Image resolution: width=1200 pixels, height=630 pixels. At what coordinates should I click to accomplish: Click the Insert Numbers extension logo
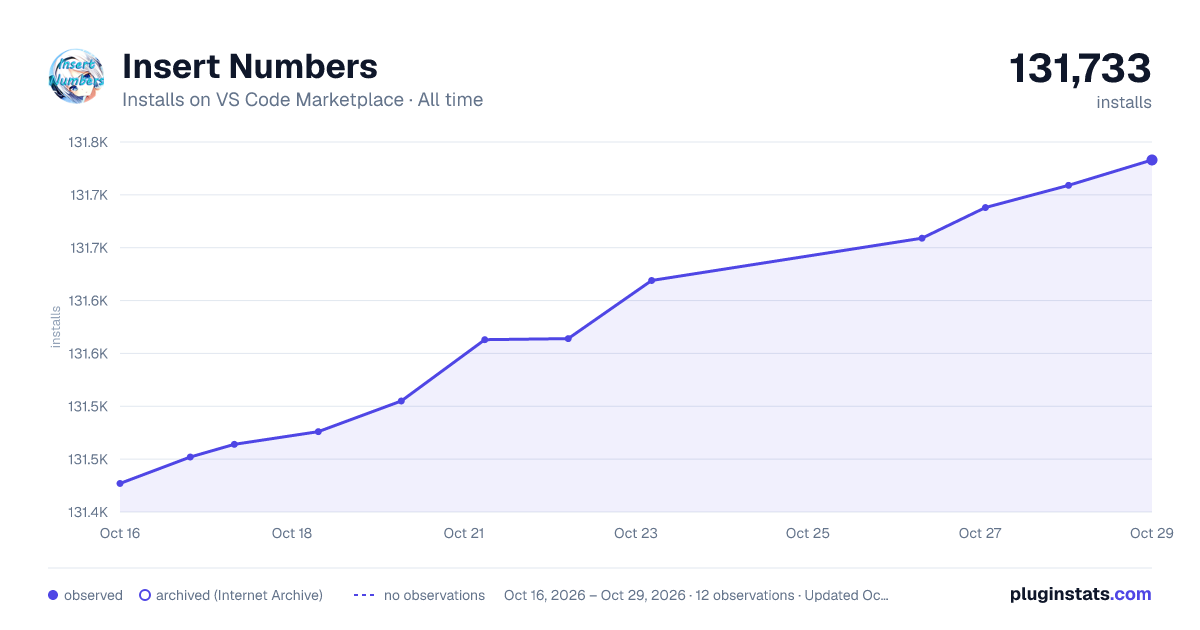point(76,76)
